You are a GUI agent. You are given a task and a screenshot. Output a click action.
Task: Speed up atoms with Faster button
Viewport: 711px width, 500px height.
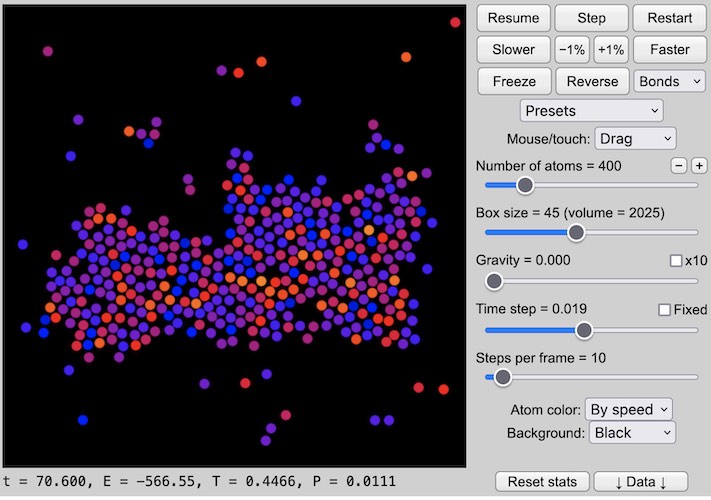point(669,49)
